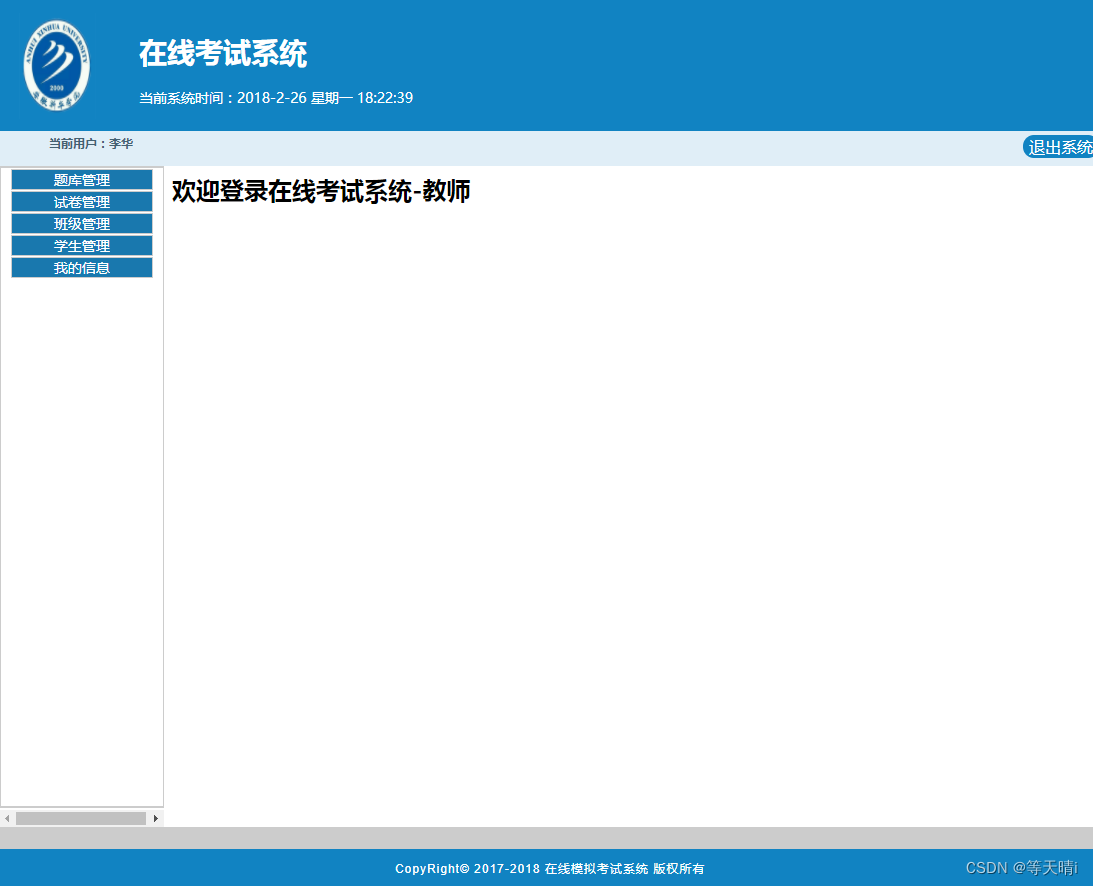Viewport: 1093px width, 886px height.
Task: Click the left arrow of the horizontal scrollbar
Action: [8, 817]
